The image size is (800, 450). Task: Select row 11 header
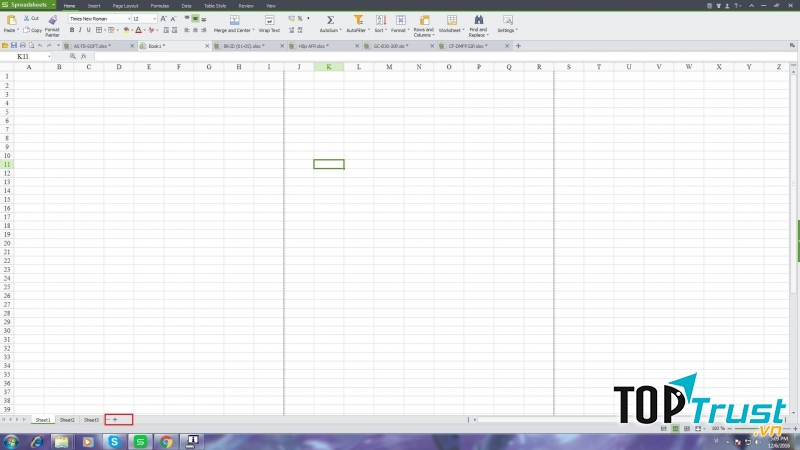click(x=7, y=164)
